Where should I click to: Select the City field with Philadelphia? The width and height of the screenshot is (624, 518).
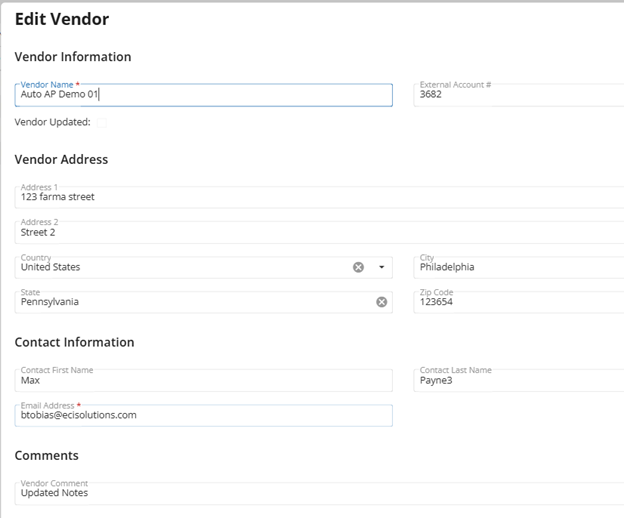(519, 267)
